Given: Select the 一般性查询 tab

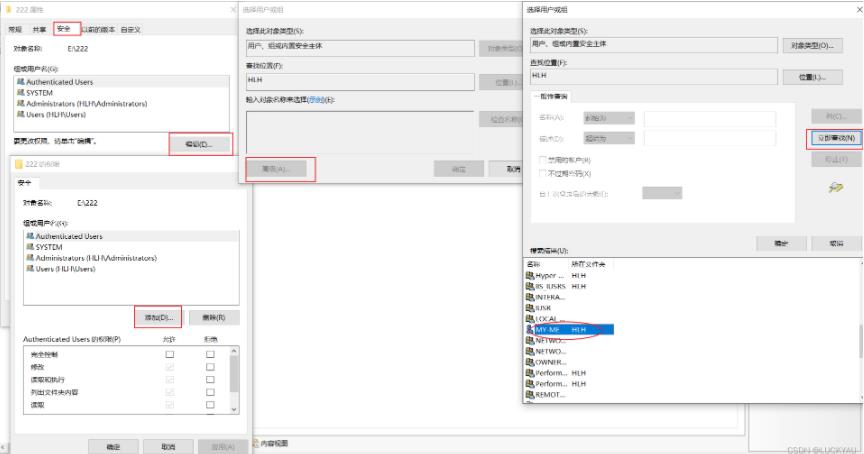Looking at the screenshot, I should [x=551, y=96].
